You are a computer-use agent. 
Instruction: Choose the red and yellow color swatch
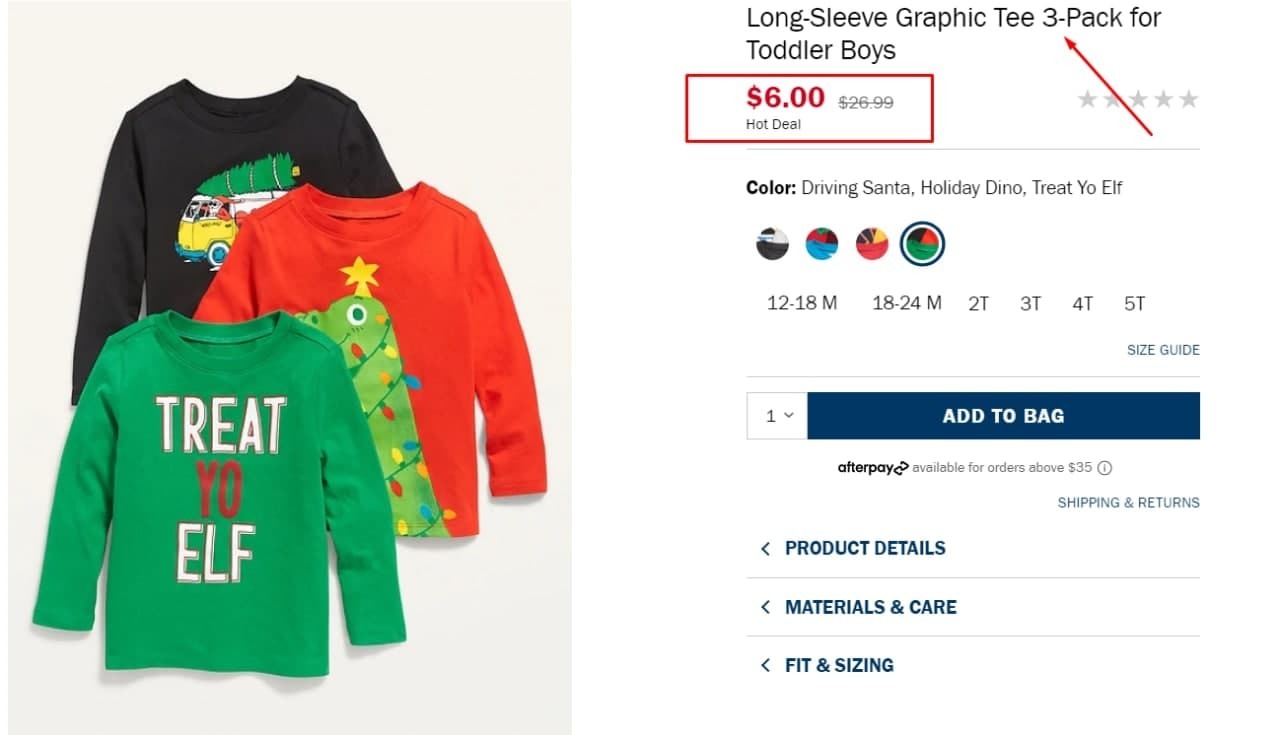pyautogui.click(x=872, y=243)
